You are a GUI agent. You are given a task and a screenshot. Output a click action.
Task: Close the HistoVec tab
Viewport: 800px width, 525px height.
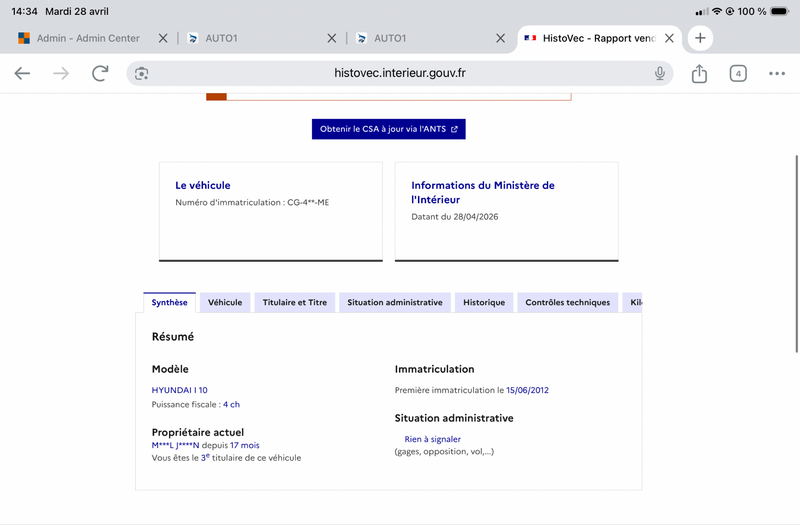(x=669, y=38)
